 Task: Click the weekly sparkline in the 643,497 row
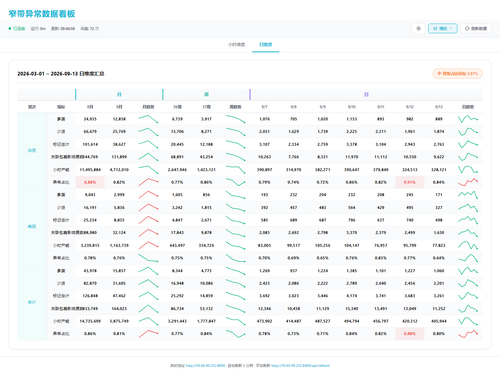click(235, 245)
